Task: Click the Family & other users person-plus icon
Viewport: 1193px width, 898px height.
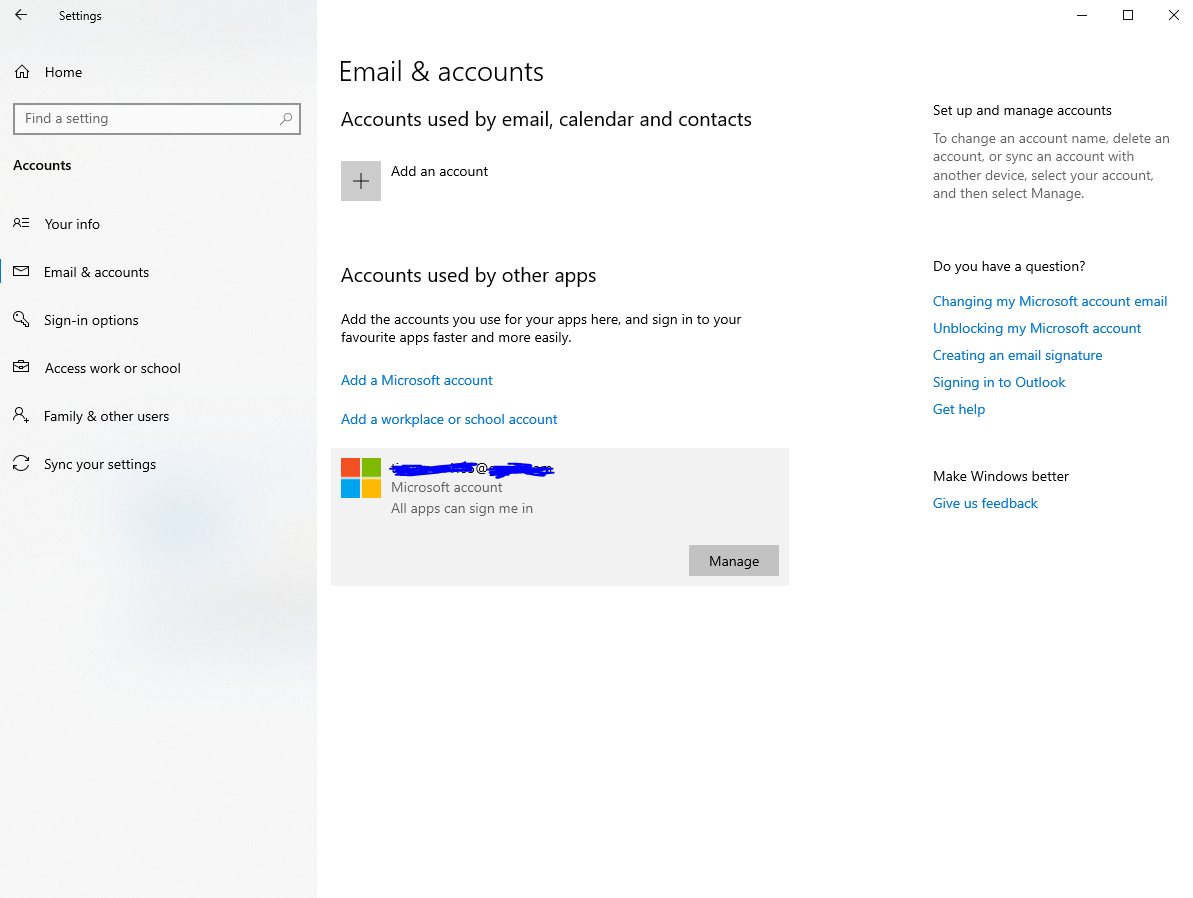Action: point(21,416)
